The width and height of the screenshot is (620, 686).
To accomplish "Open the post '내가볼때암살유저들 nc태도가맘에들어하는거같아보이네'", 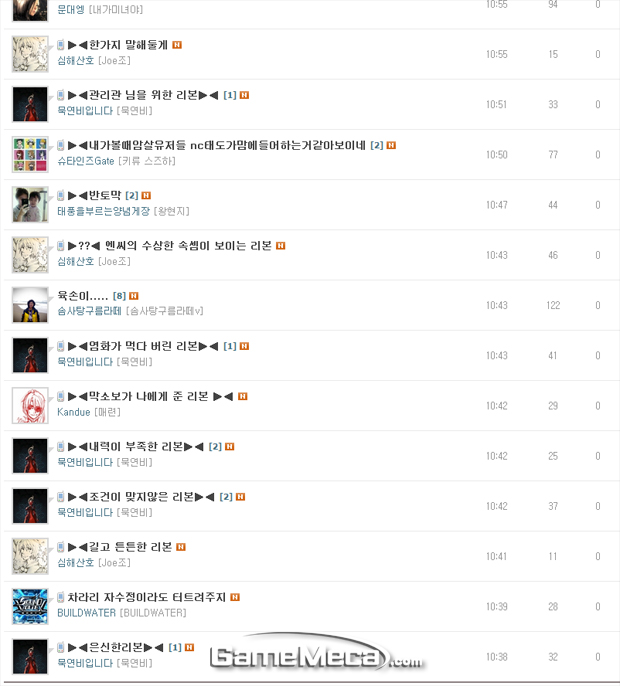I will 217,145.
